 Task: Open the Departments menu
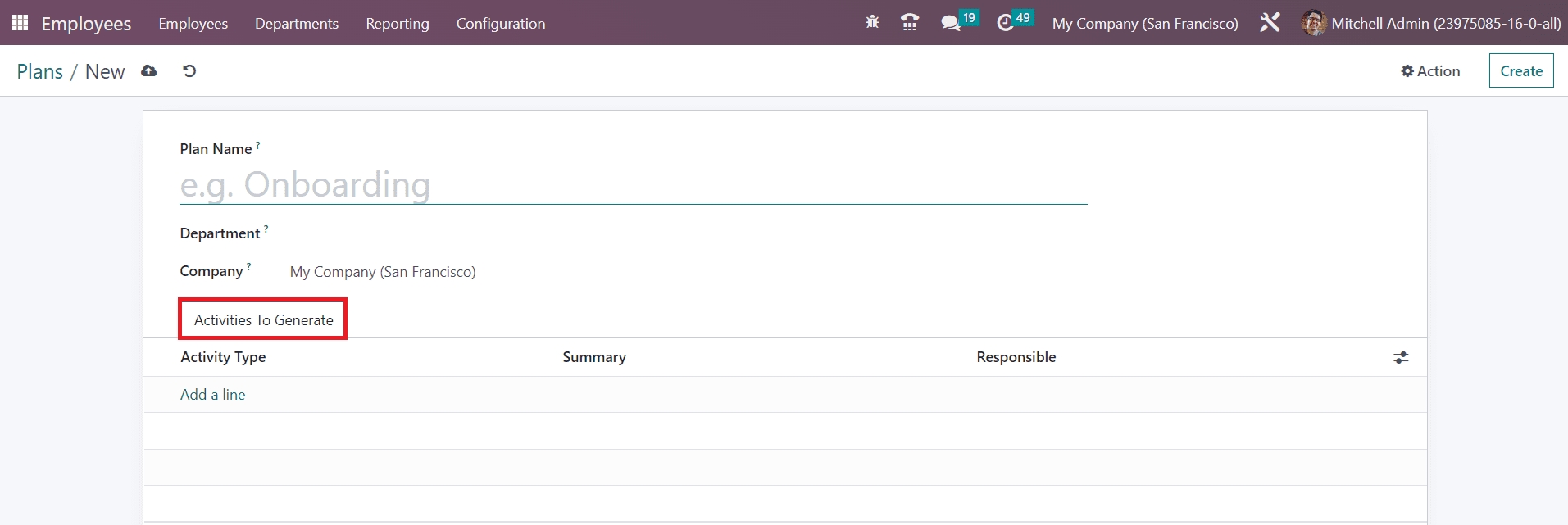pyautogui.click(x=296, y=24)
